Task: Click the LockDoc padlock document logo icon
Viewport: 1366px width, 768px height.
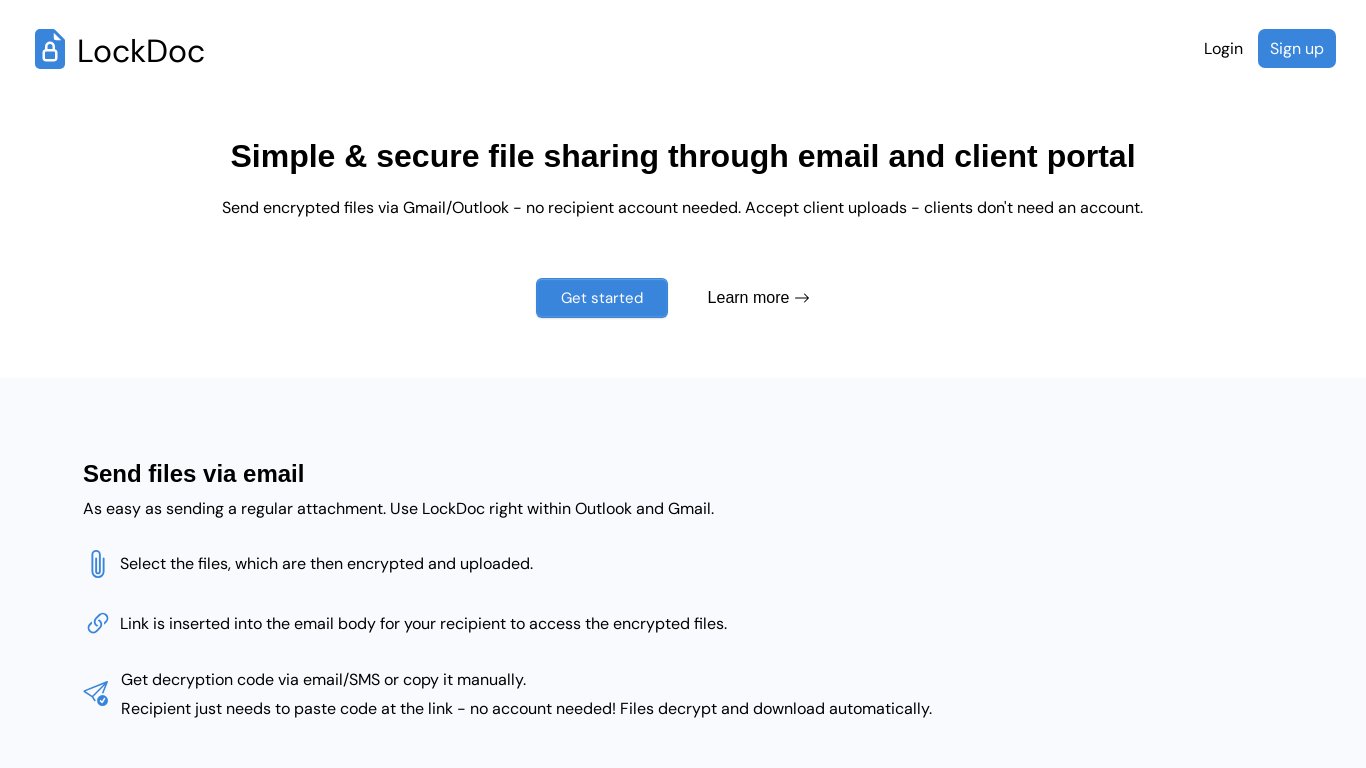Action: [50, 49]
